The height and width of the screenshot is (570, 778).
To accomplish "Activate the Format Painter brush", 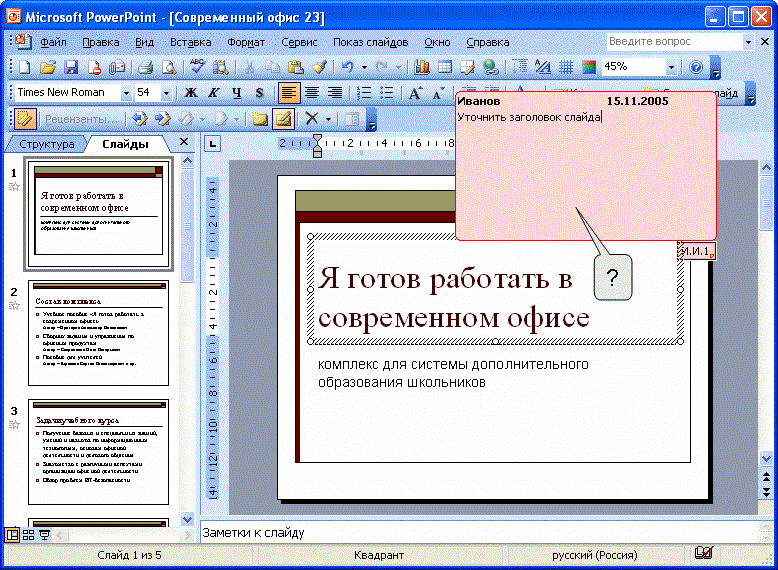I will point(319,67).
